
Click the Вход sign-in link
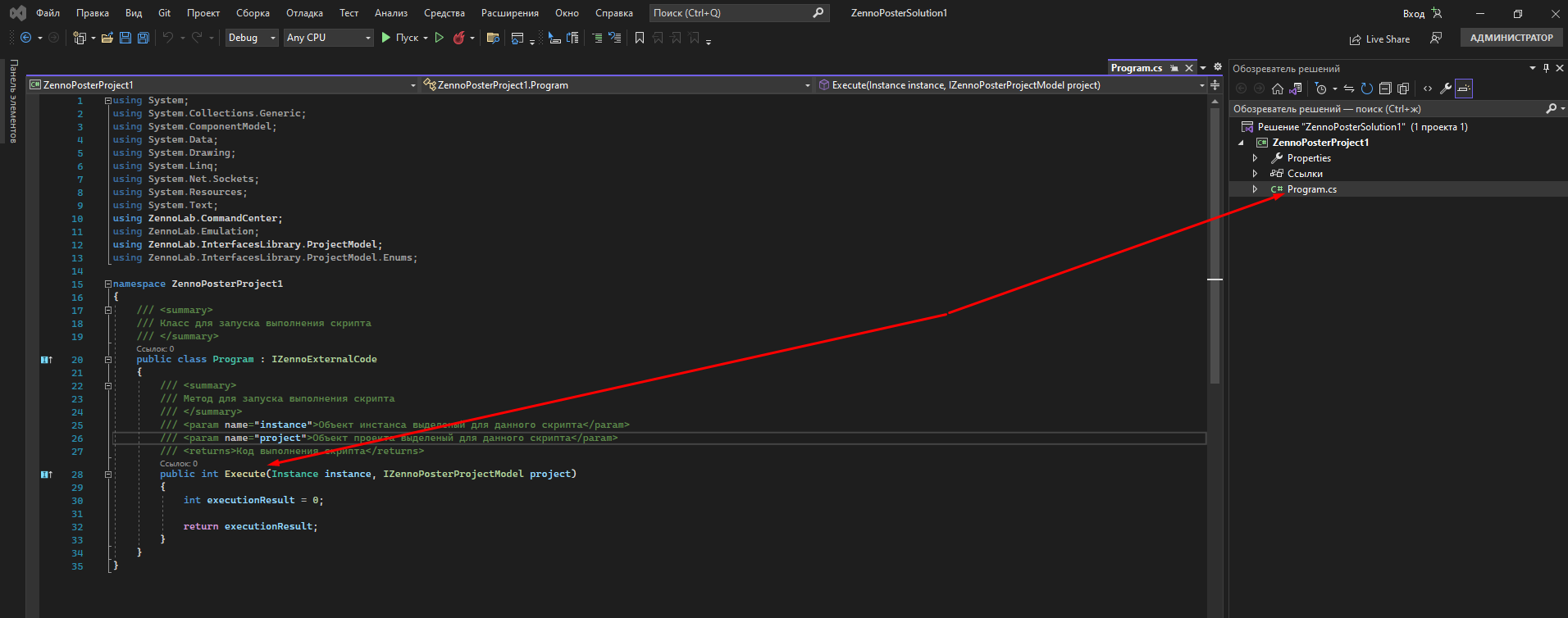click(x=1414, y=13)
